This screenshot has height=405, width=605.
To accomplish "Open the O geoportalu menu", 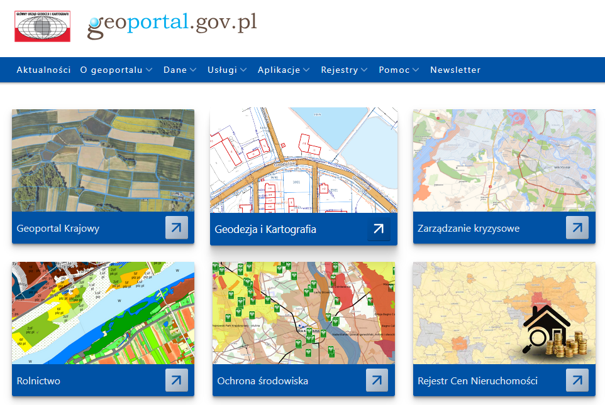I will point(111,70).
